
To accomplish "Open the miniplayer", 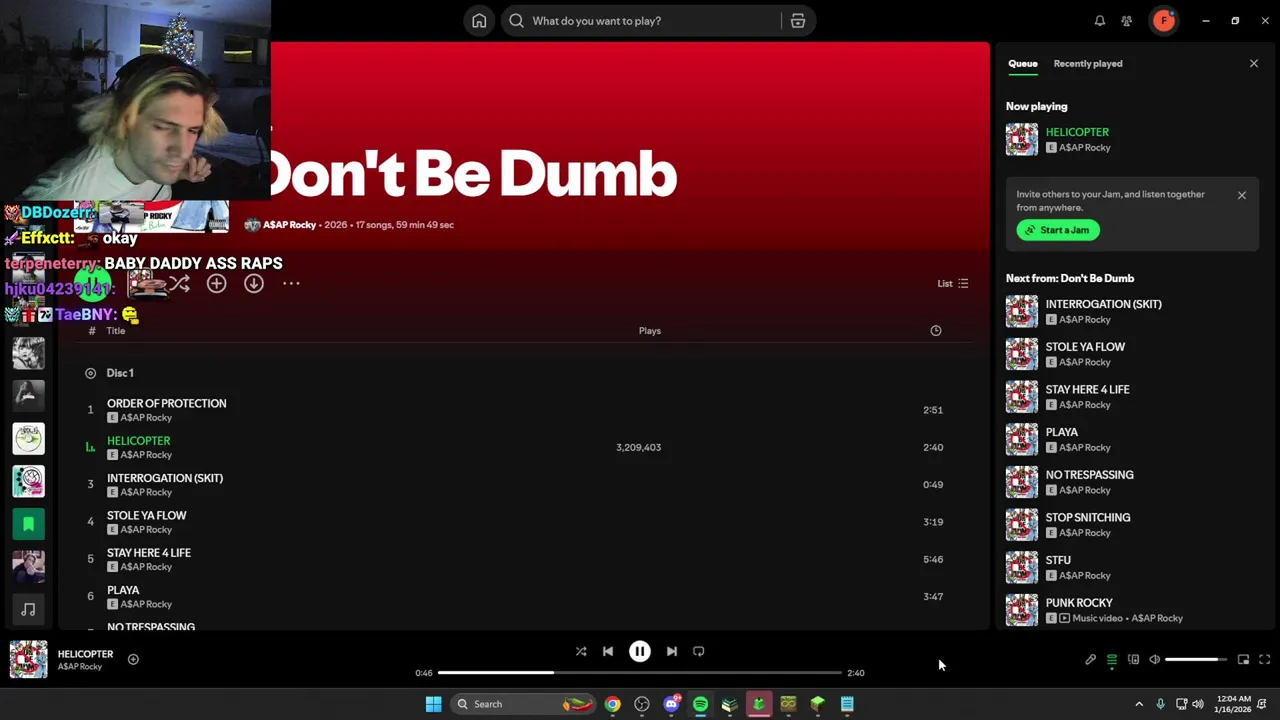I will tap(1243, 660).
